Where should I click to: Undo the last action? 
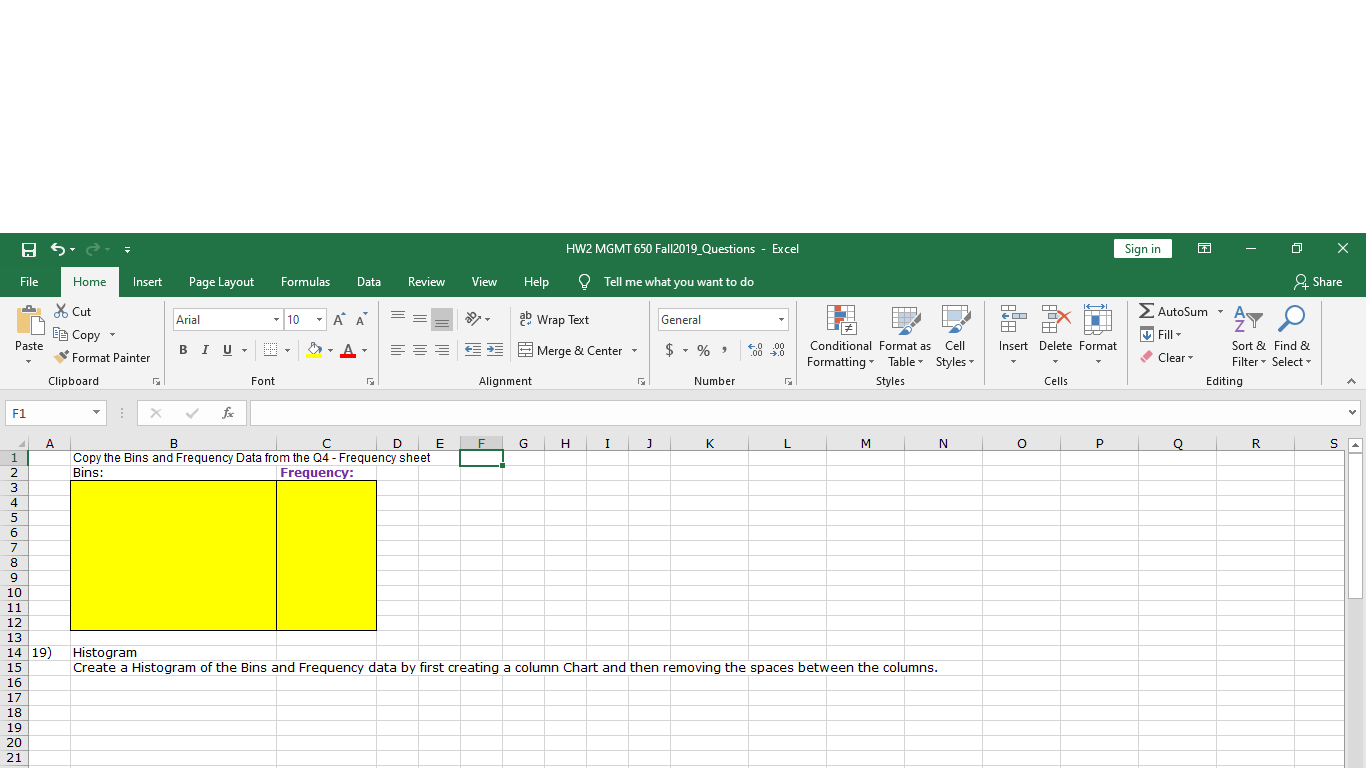58,249
